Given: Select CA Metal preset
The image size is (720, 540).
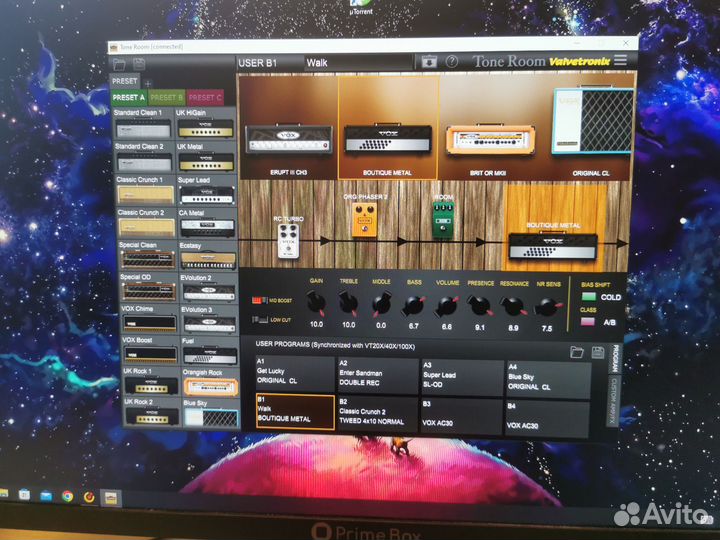Looking at the screenshot, I should [x=208, y=223].
